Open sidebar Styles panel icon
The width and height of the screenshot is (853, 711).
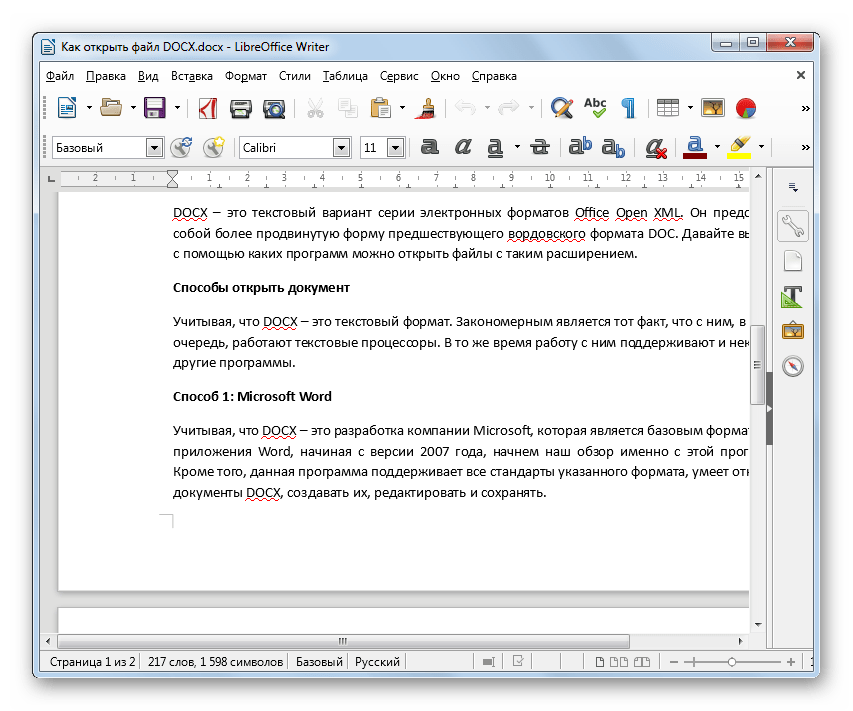tap(793, 297)
